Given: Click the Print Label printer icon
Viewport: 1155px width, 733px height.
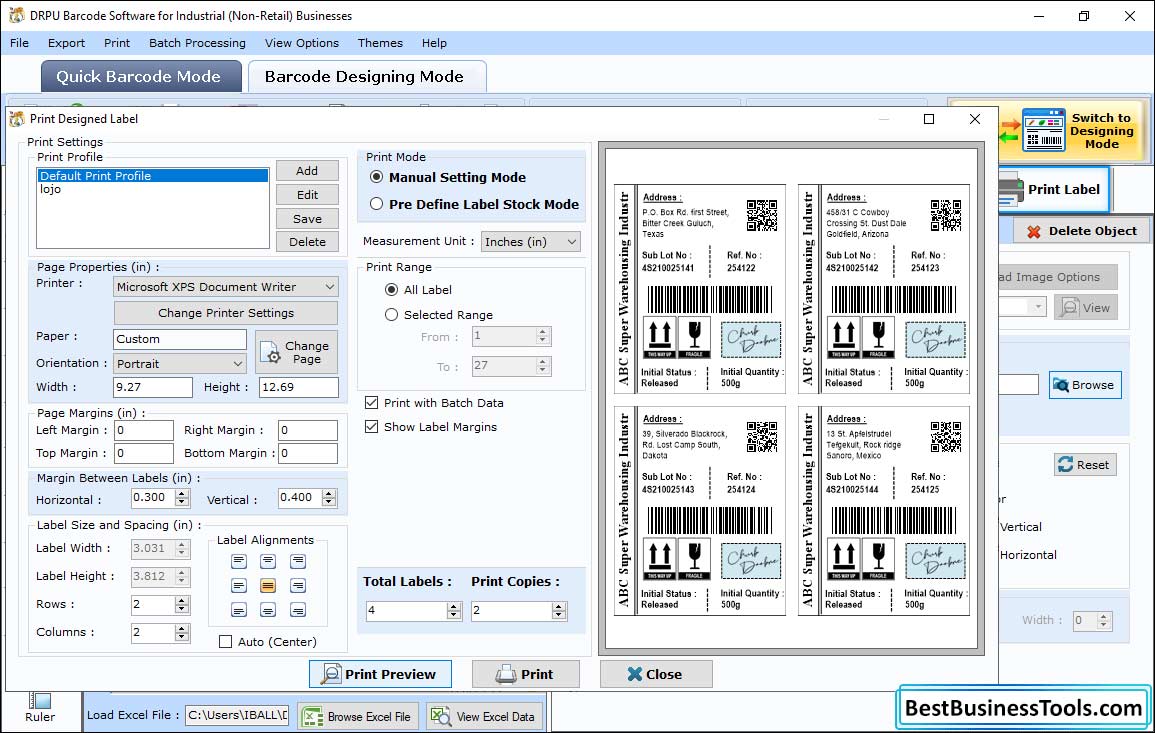Looking at the screenshot, I should [1011, 190].
